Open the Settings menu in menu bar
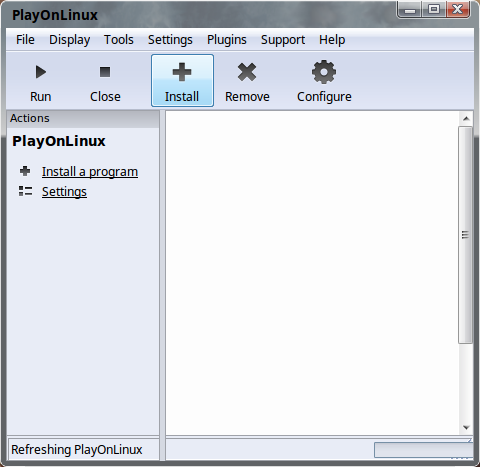 pyautogui.click(x=170, y=40)
